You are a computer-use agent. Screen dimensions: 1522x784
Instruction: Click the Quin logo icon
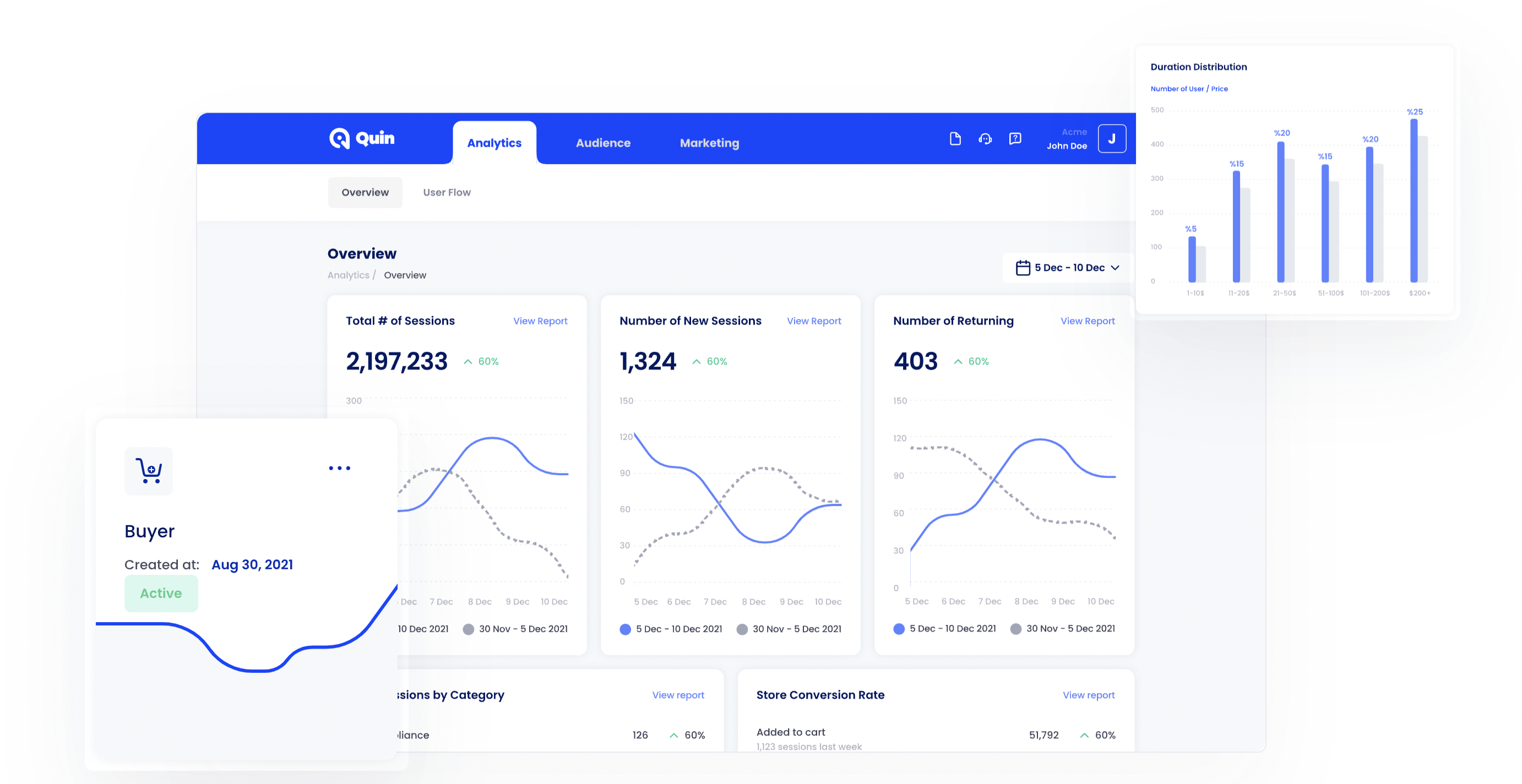pos(339,138)
